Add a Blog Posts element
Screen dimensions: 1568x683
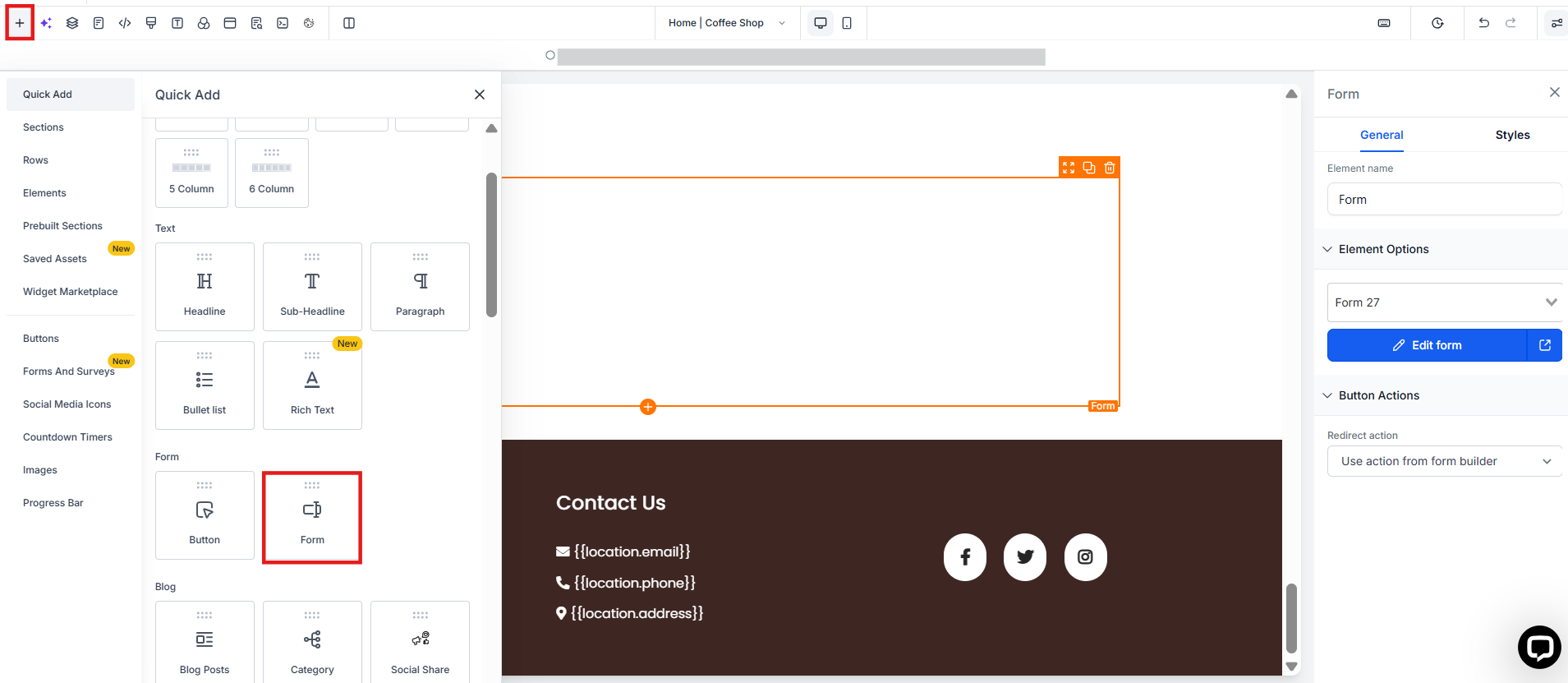click(x=205, y=642)
